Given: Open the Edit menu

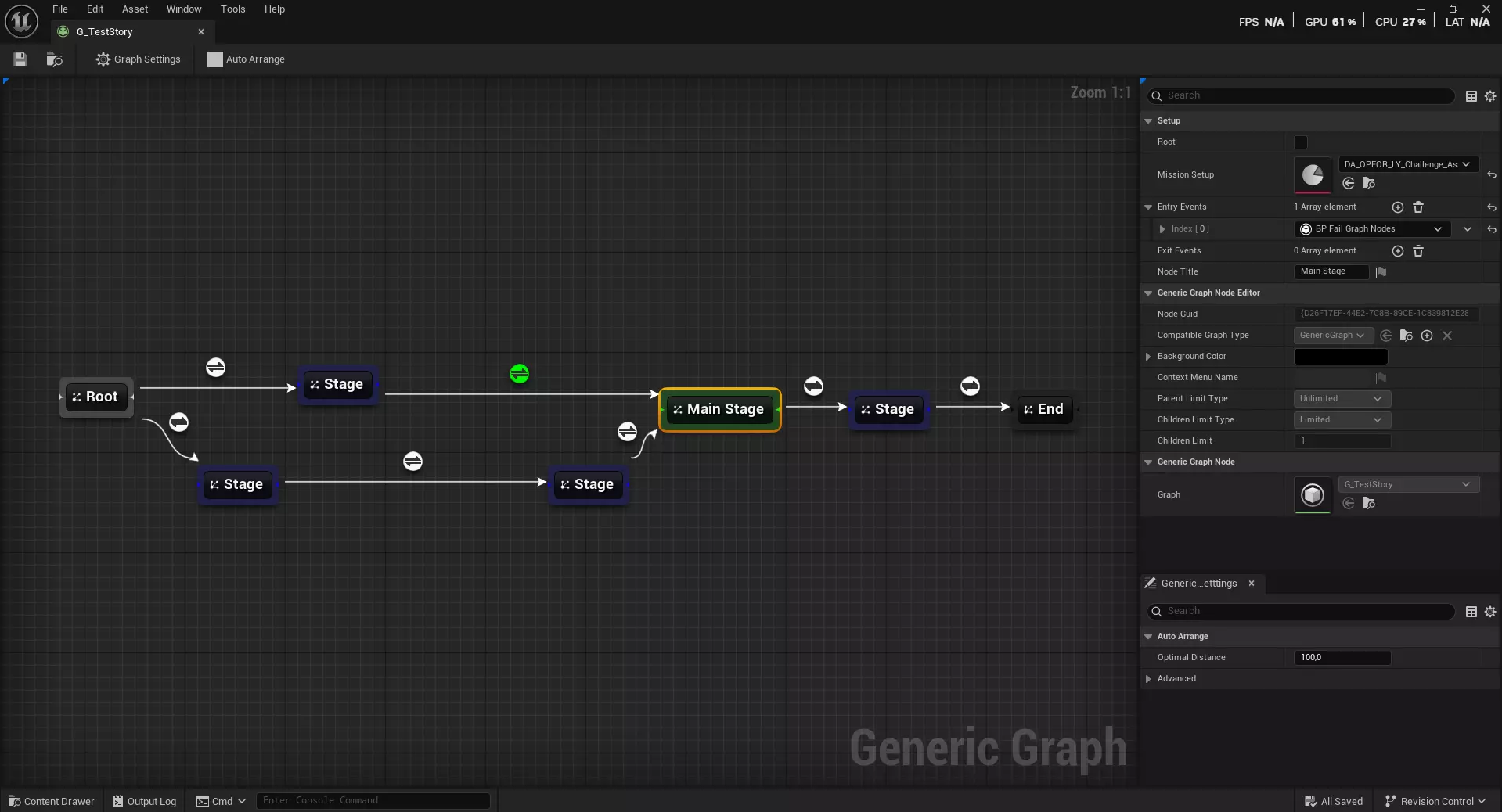Looking at the screenshot, I should [95, 9].
